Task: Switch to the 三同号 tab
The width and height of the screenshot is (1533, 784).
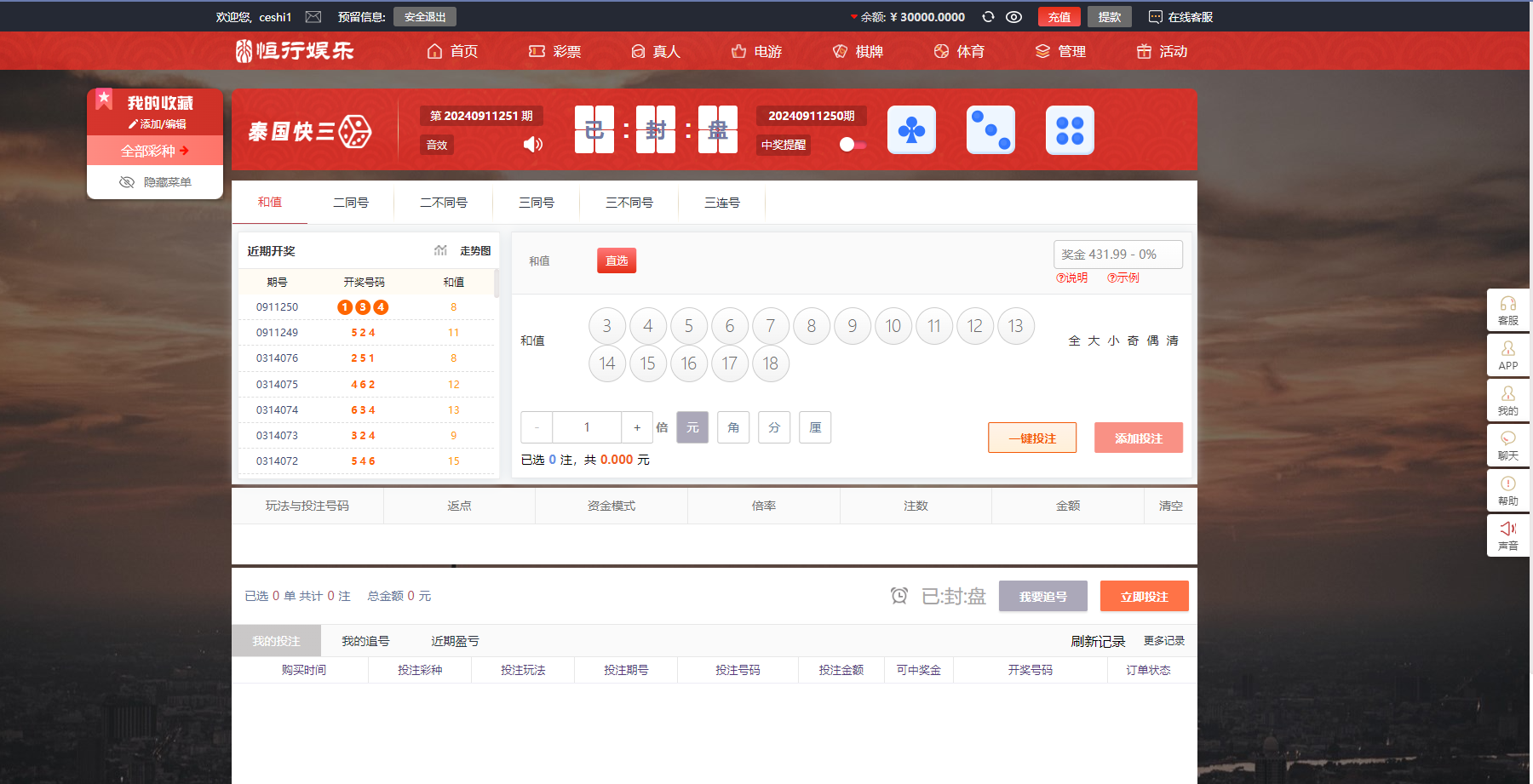Action: click(537, 203)
